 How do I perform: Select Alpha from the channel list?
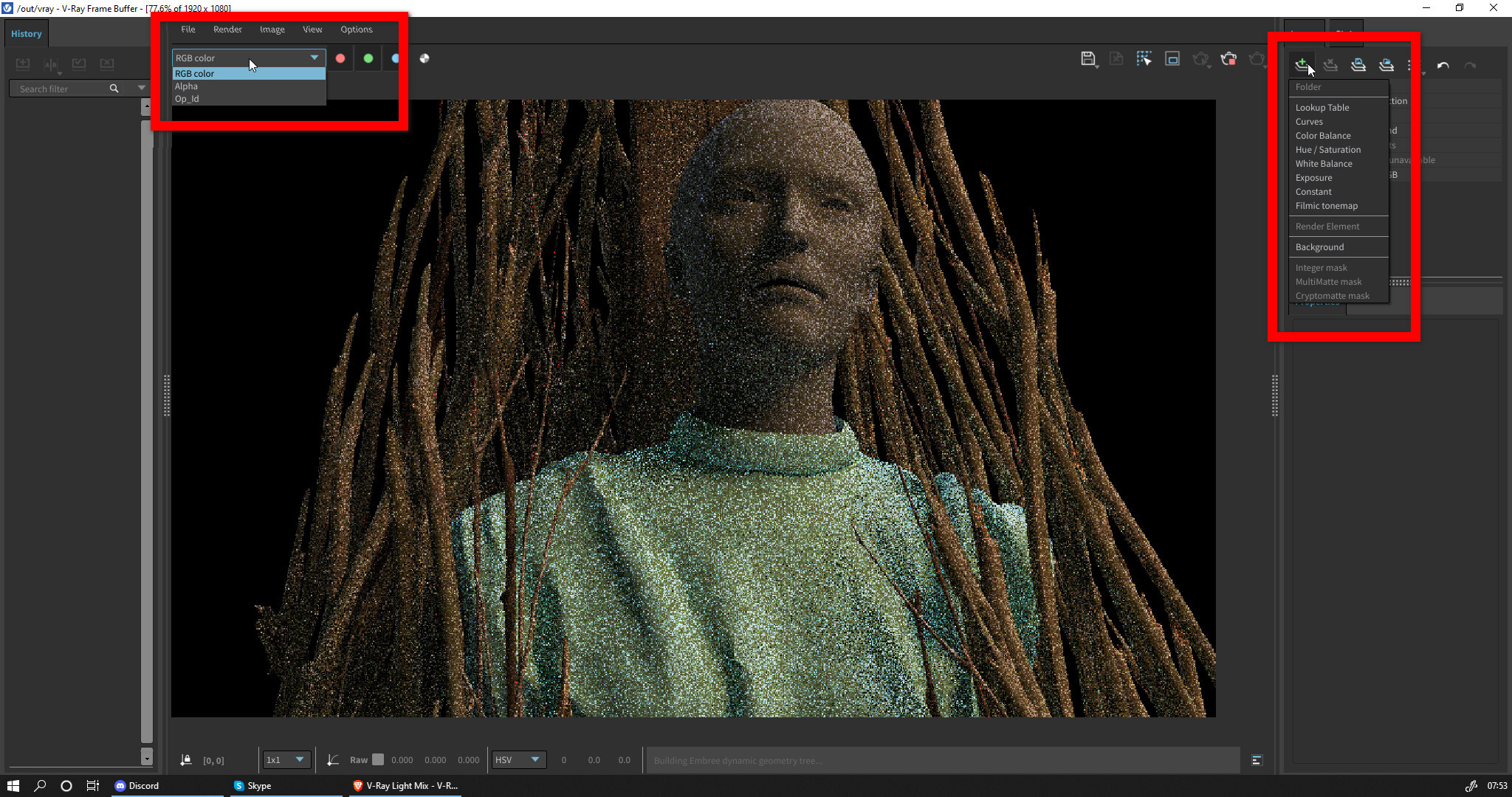249,86
